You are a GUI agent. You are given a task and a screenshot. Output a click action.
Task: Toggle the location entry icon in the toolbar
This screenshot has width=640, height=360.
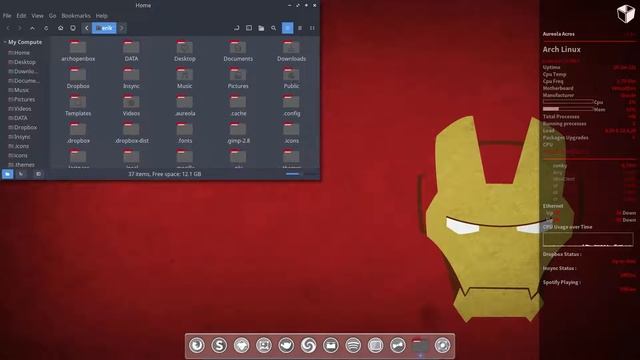coord(236,28)
